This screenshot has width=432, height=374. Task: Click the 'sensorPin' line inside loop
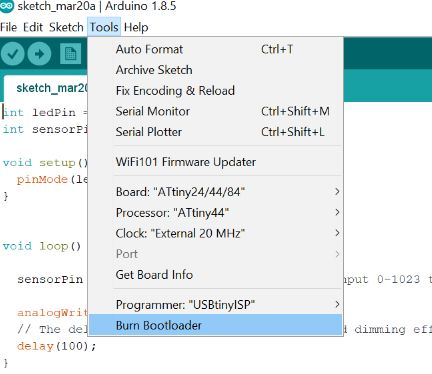(50, 279)
